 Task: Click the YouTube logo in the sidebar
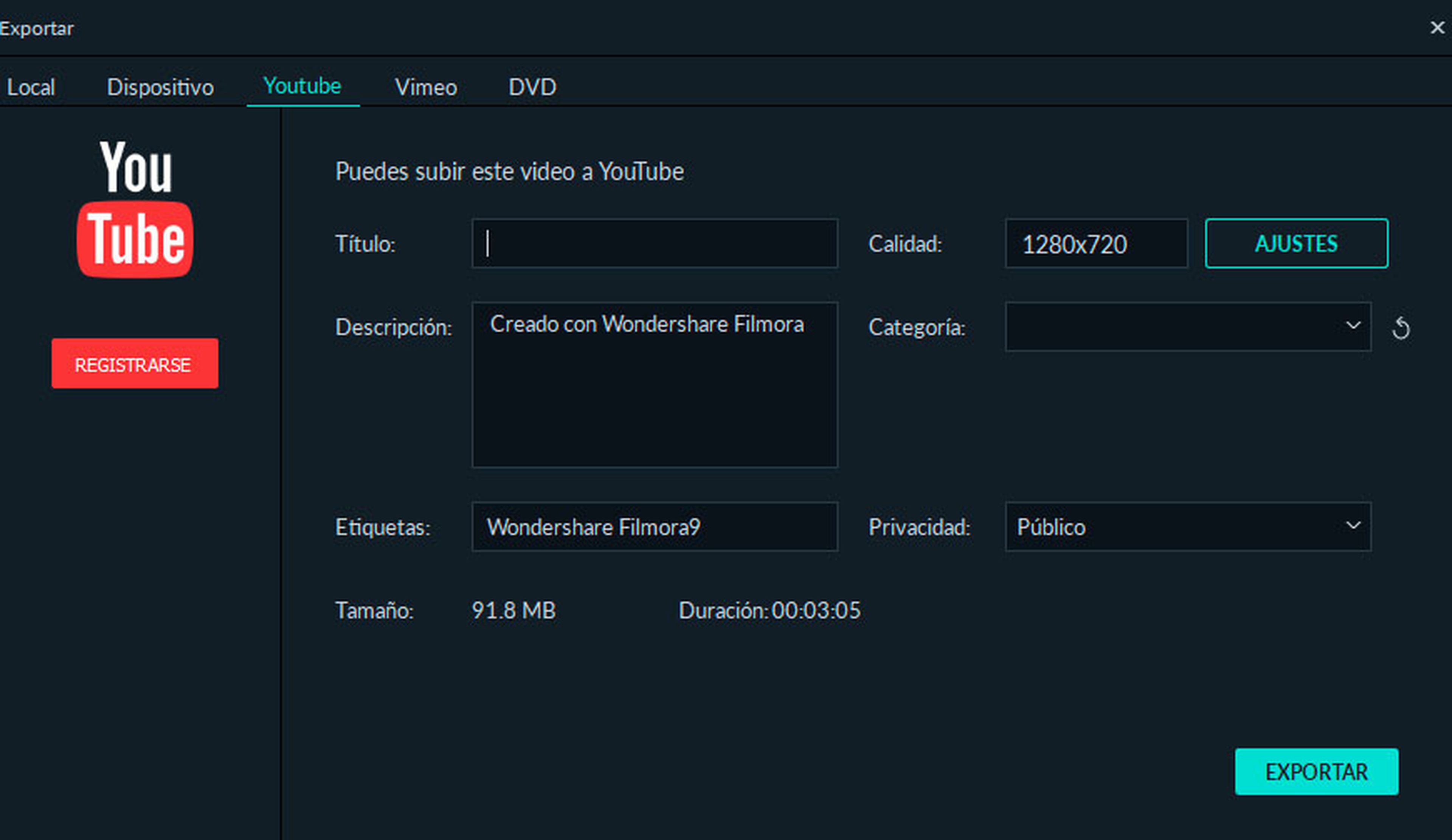tap(135, 209)
